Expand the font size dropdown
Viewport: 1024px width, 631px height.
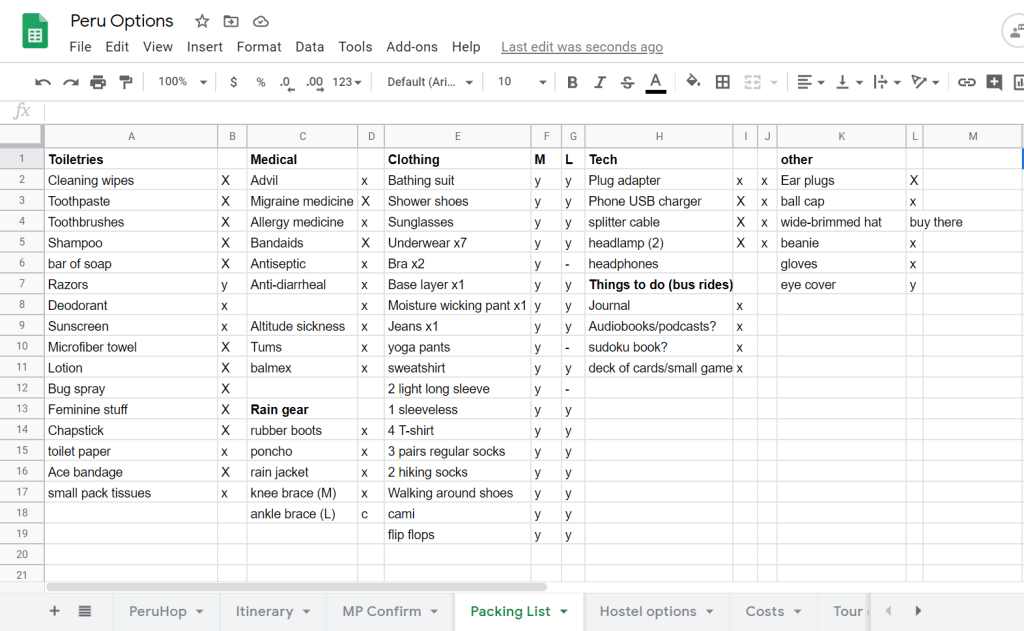522,82
